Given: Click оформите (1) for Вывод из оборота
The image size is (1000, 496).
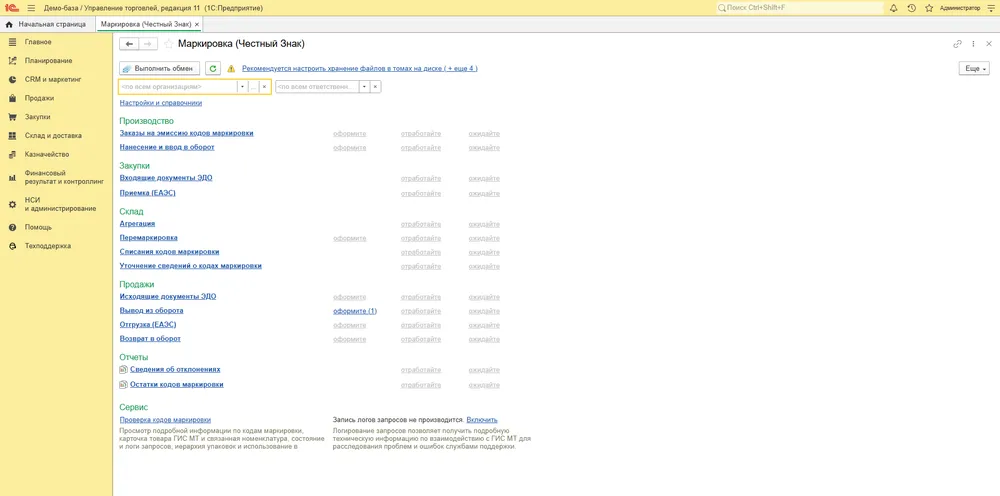Looking at the screenshot, I should point(355,311).
